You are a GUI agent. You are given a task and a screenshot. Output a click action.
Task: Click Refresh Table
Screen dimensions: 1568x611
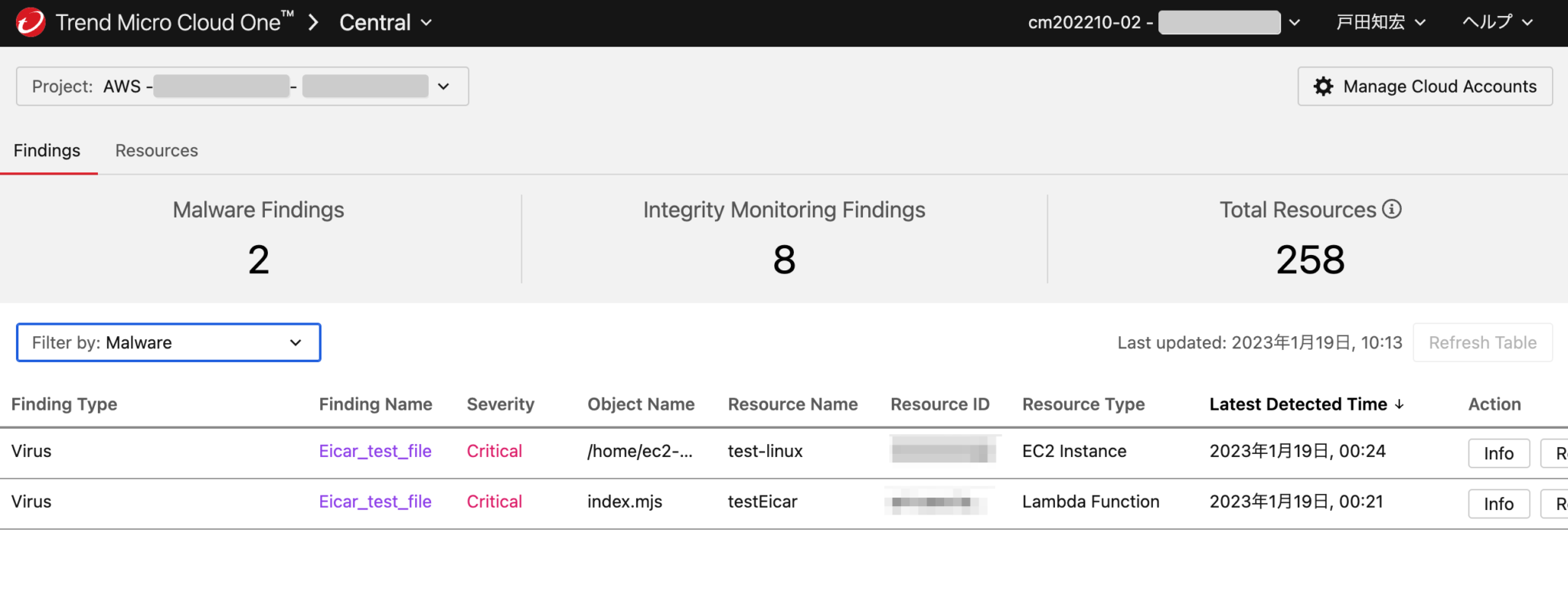1482,342
